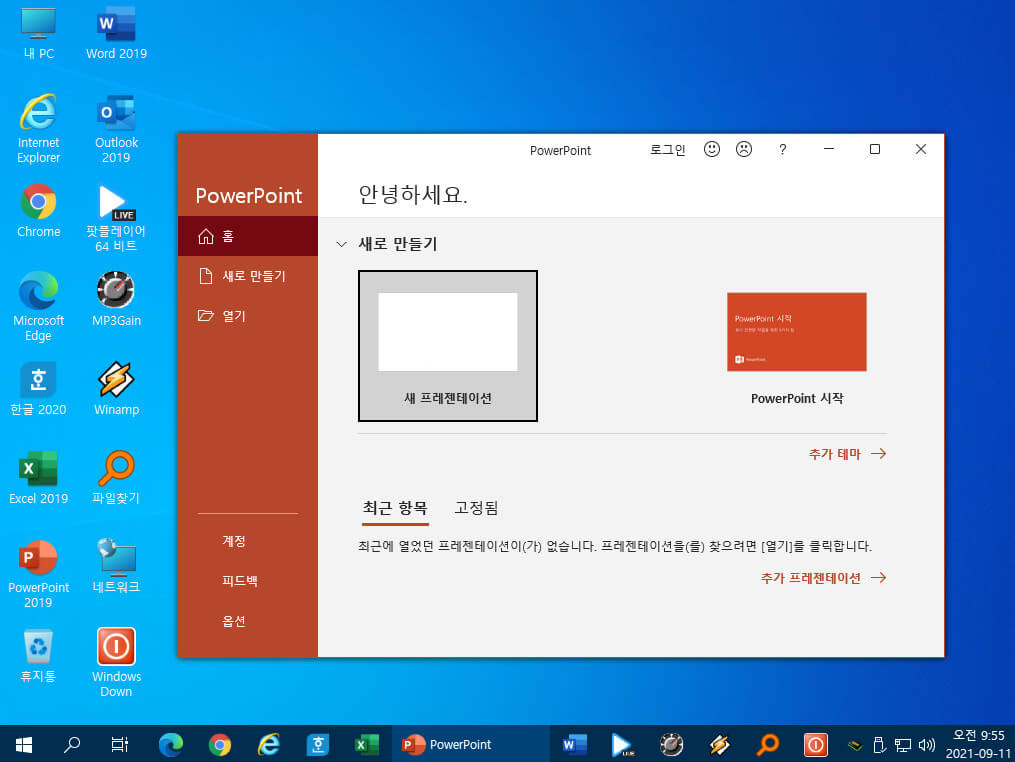Click the smiley face feedback icon
The width and height of the screenshot is (1015, 762).
point(711,150)
